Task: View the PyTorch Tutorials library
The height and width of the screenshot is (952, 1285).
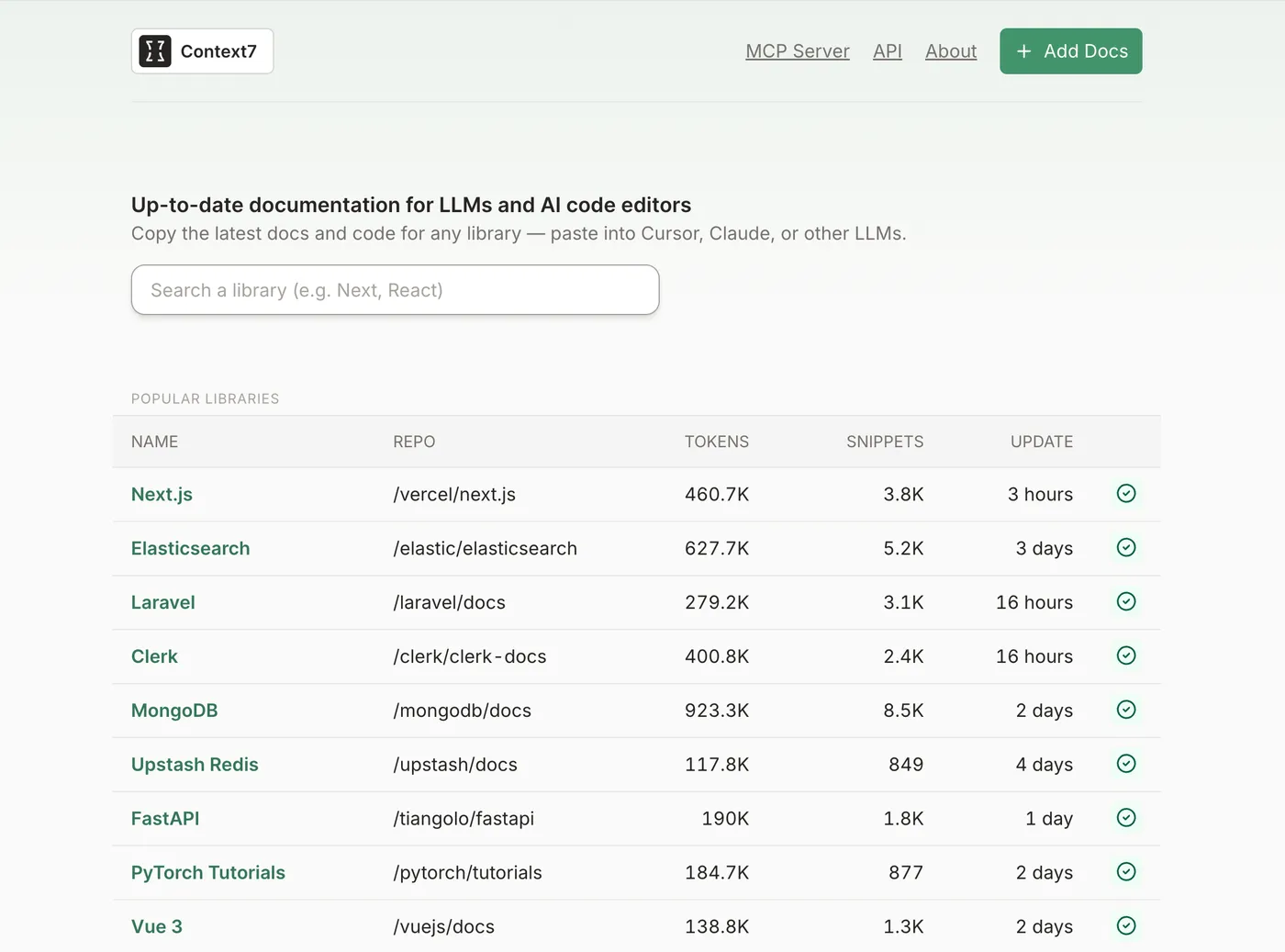Action: pyautogui.click(x=207, y=873)
